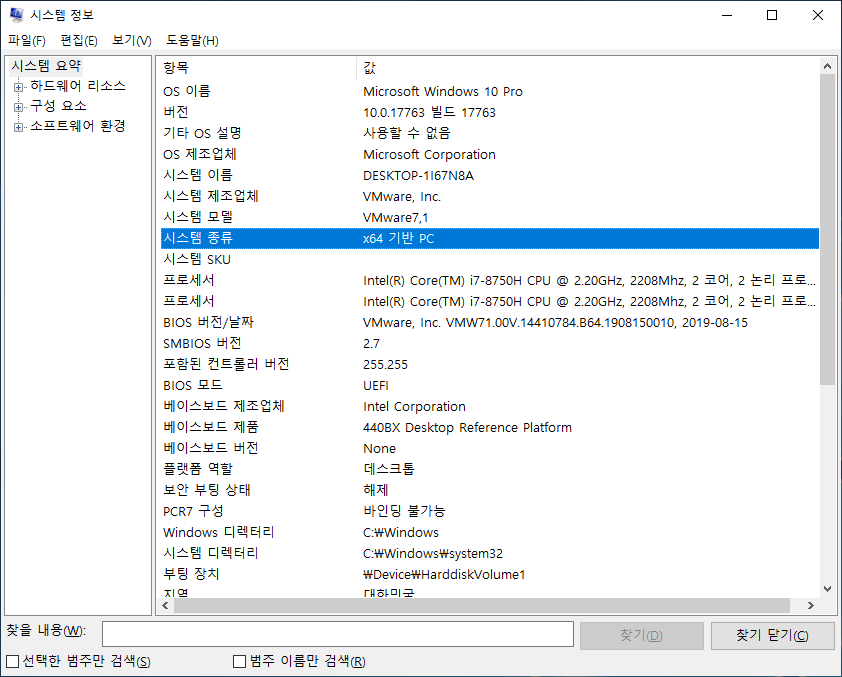Expand the 하드웨어 리소스 node
Image resolution: width=842 pixels, height=677 pixels.
point(18,87)
